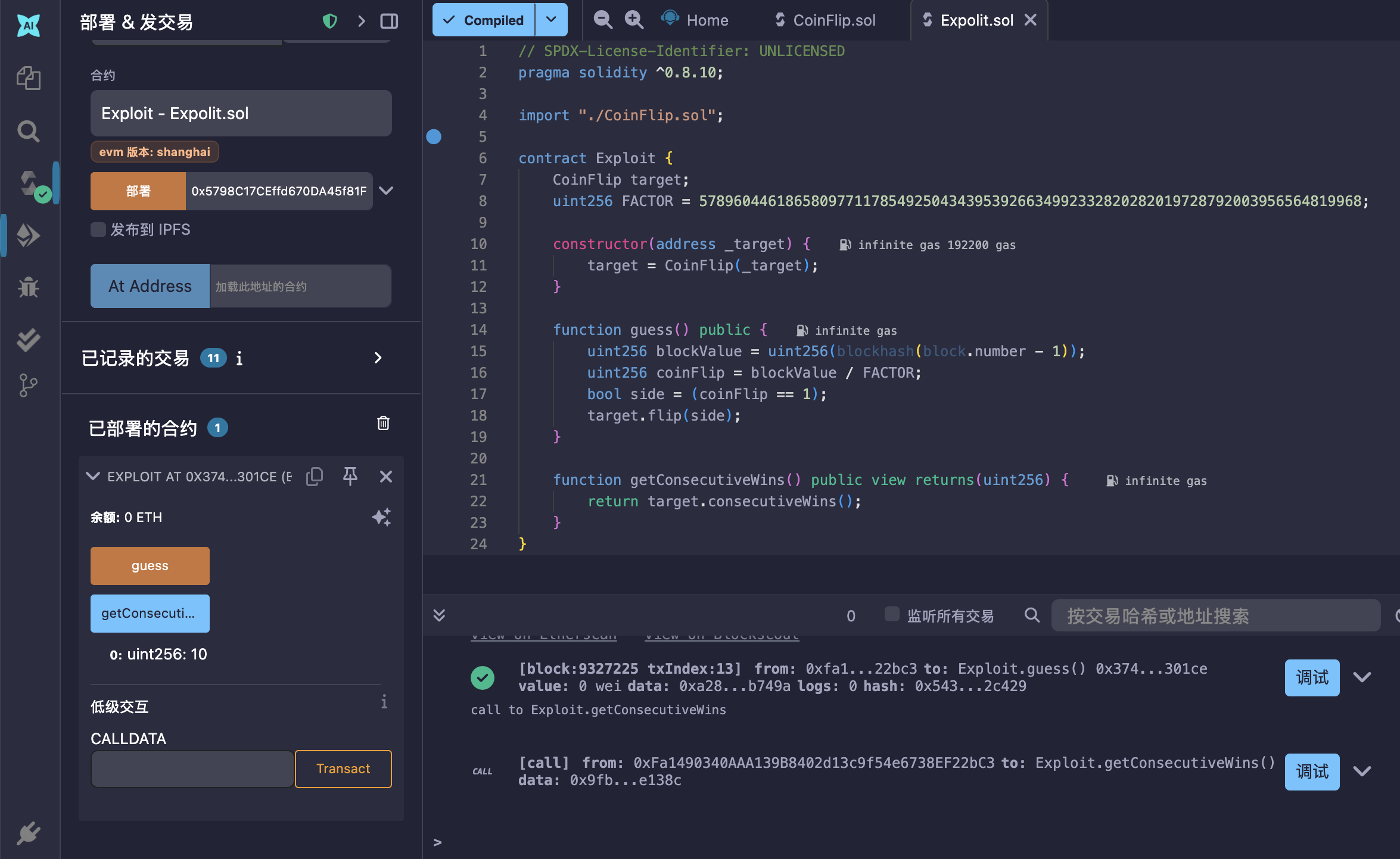Open the Compiled button dropdown arrow
The width and height of the screenshot is (1400, 859).
[x=551, y=20]
